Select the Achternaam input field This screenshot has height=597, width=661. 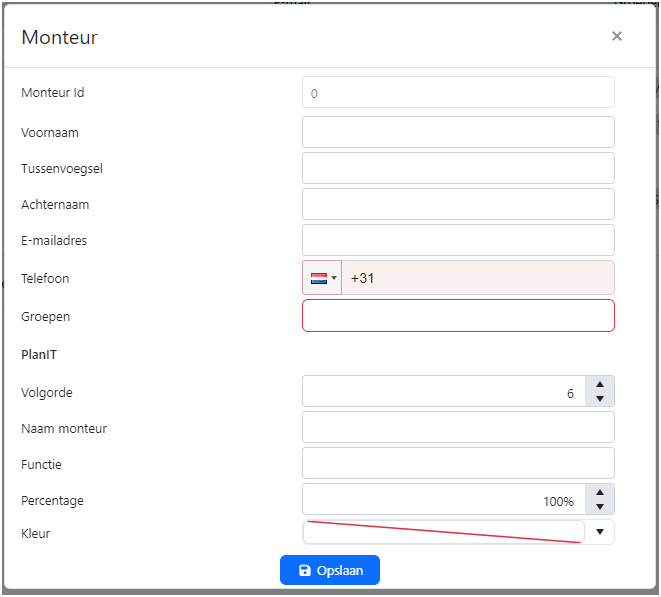[x=458, y=204]
